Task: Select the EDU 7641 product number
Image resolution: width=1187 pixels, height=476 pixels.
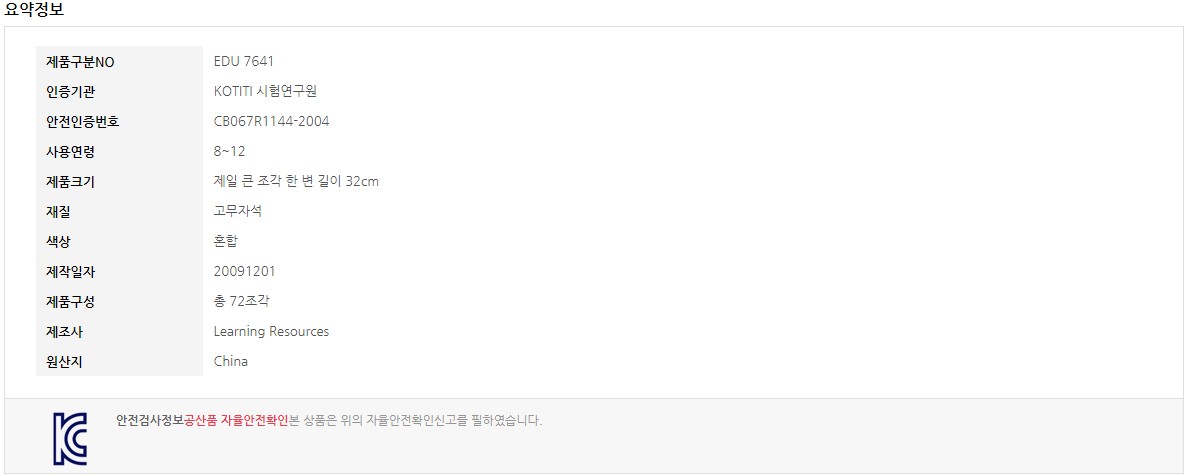Action: tap(244, 61)
